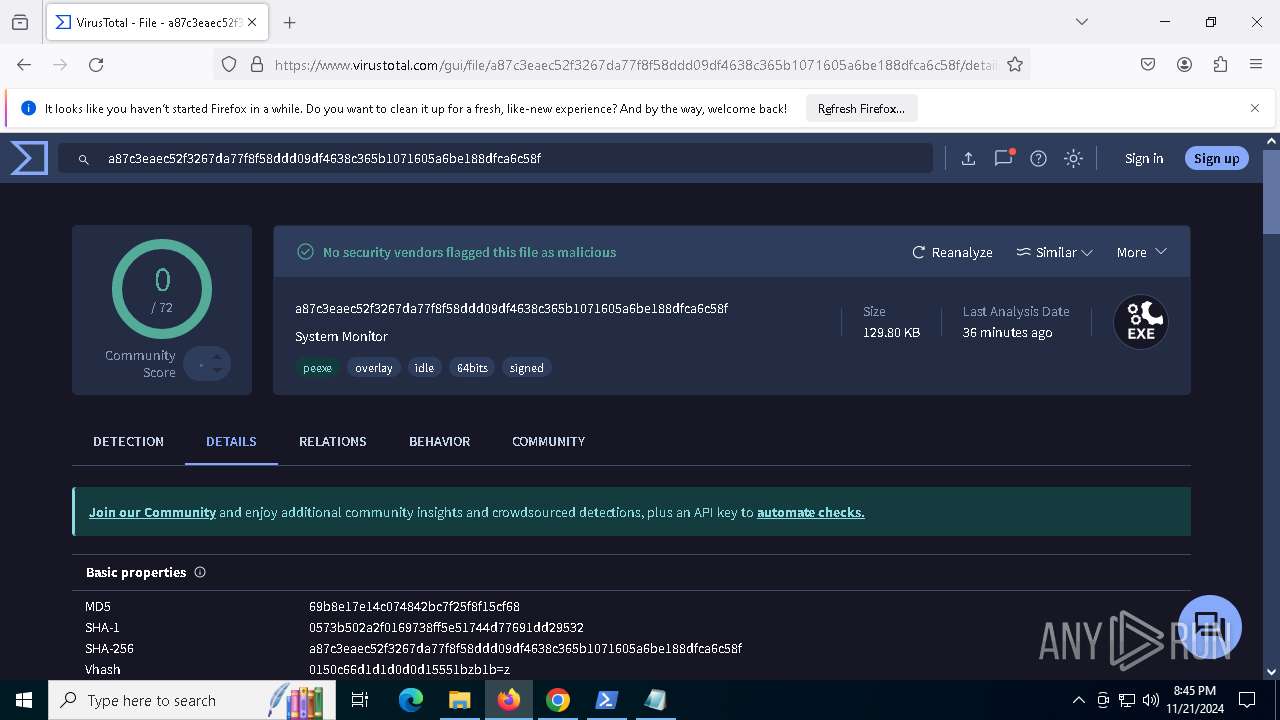Click the search magnifier icon
Screen dimensions: 1280x720
pyautogui.click(x=84, y=158)
